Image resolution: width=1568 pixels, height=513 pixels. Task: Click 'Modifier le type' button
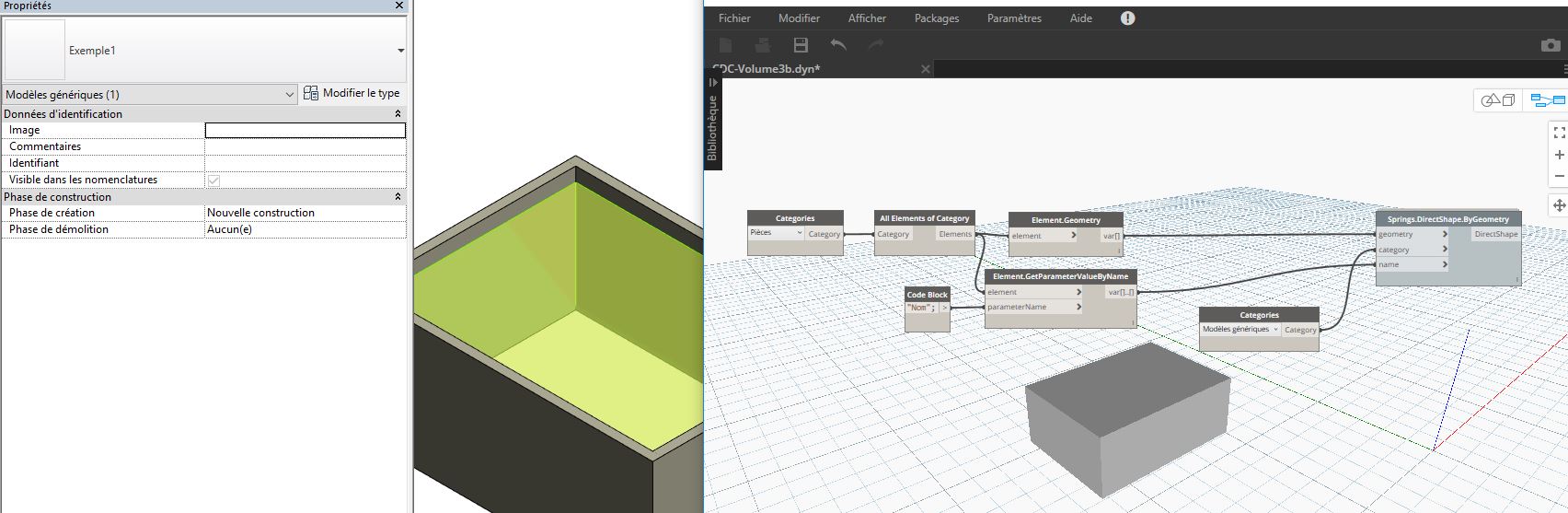tap(352, 93)
